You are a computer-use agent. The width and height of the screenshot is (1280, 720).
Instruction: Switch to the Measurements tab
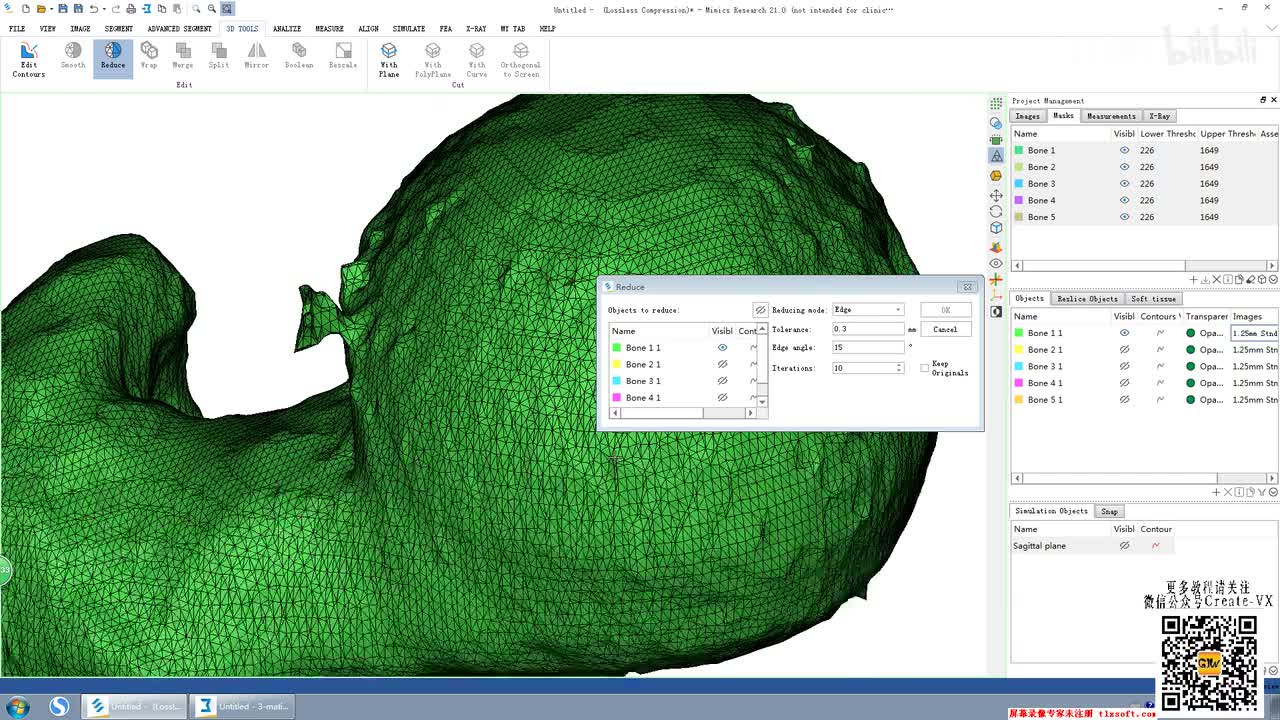tap(1111, 116)
